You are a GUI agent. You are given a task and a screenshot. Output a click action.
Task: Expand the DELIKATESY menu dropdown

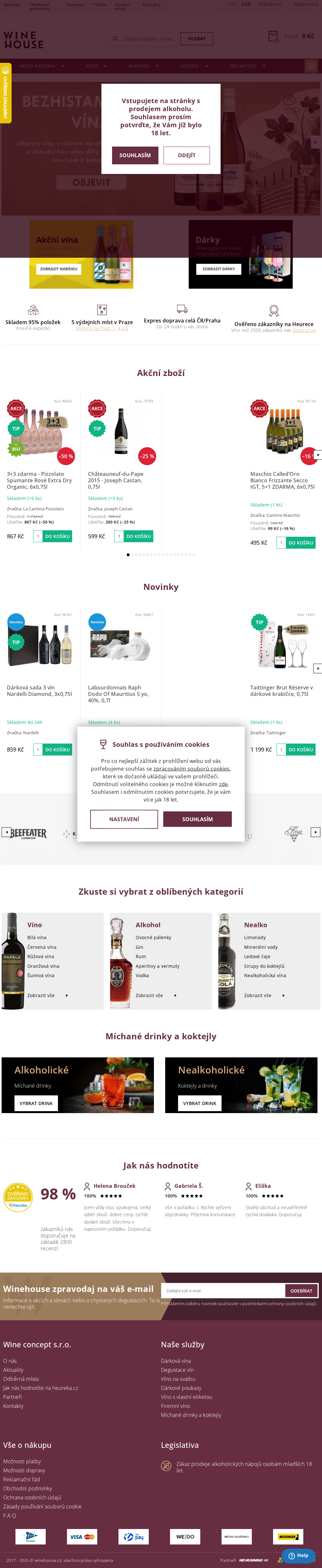[247, 66]
